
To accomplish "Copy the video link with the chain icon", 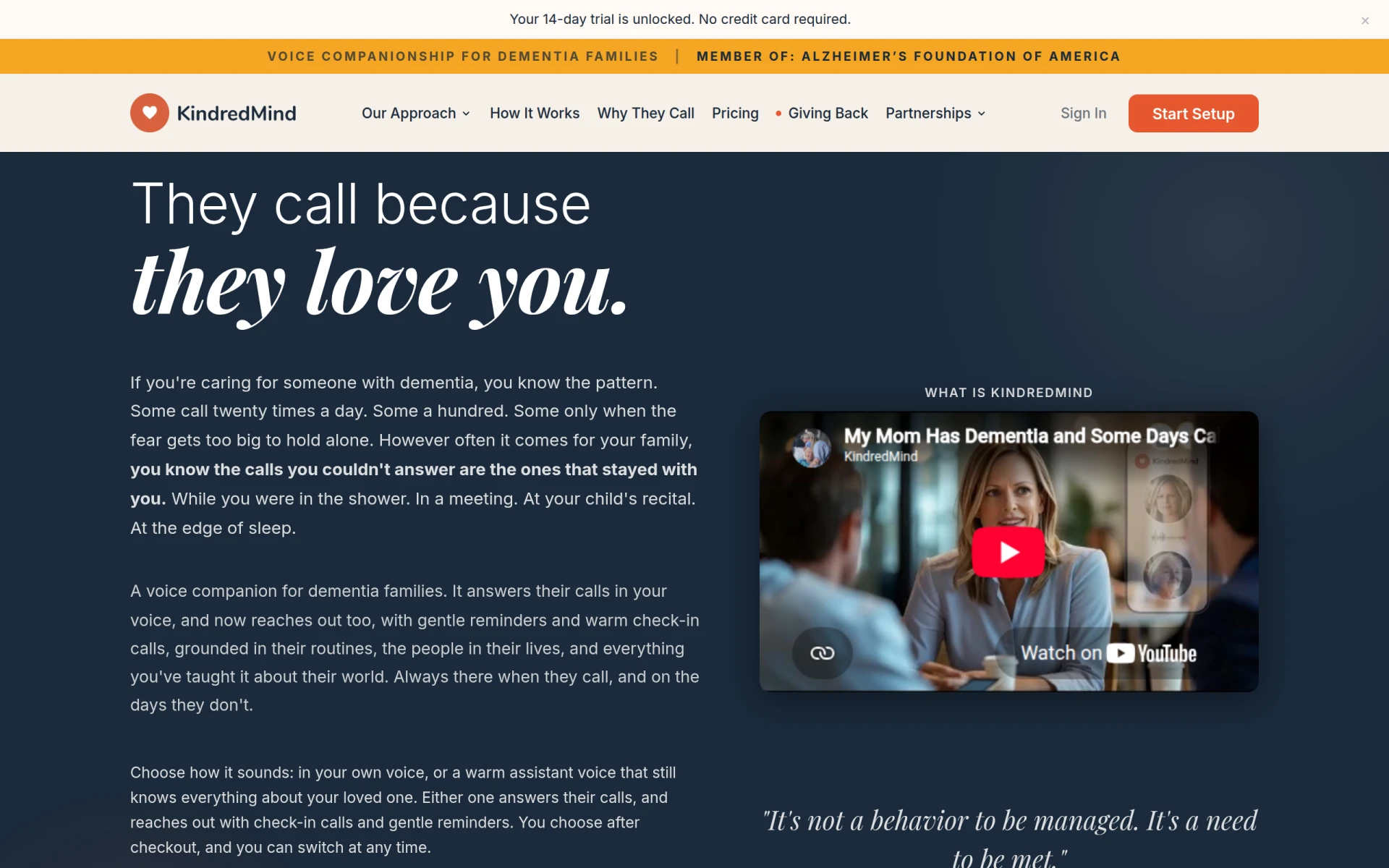I will (x=822, y=653).
